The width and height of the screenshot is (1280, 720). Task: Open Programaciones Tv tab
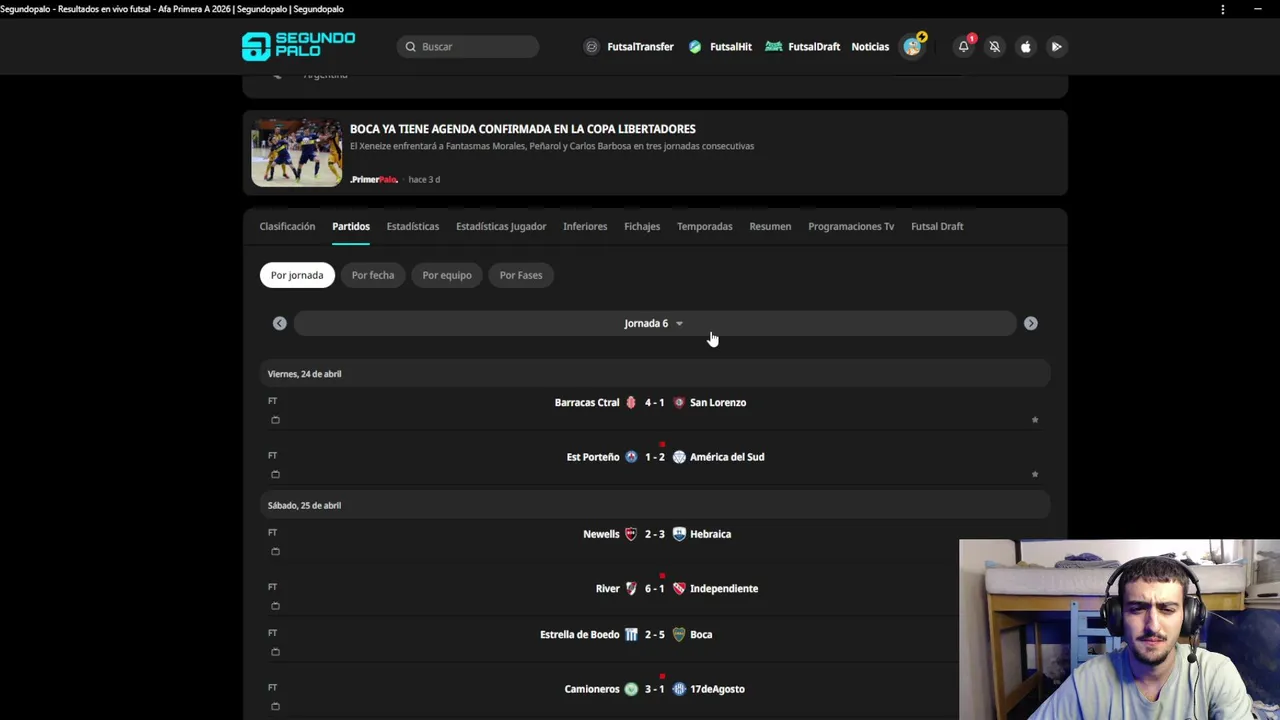click(x=851, y=226)
